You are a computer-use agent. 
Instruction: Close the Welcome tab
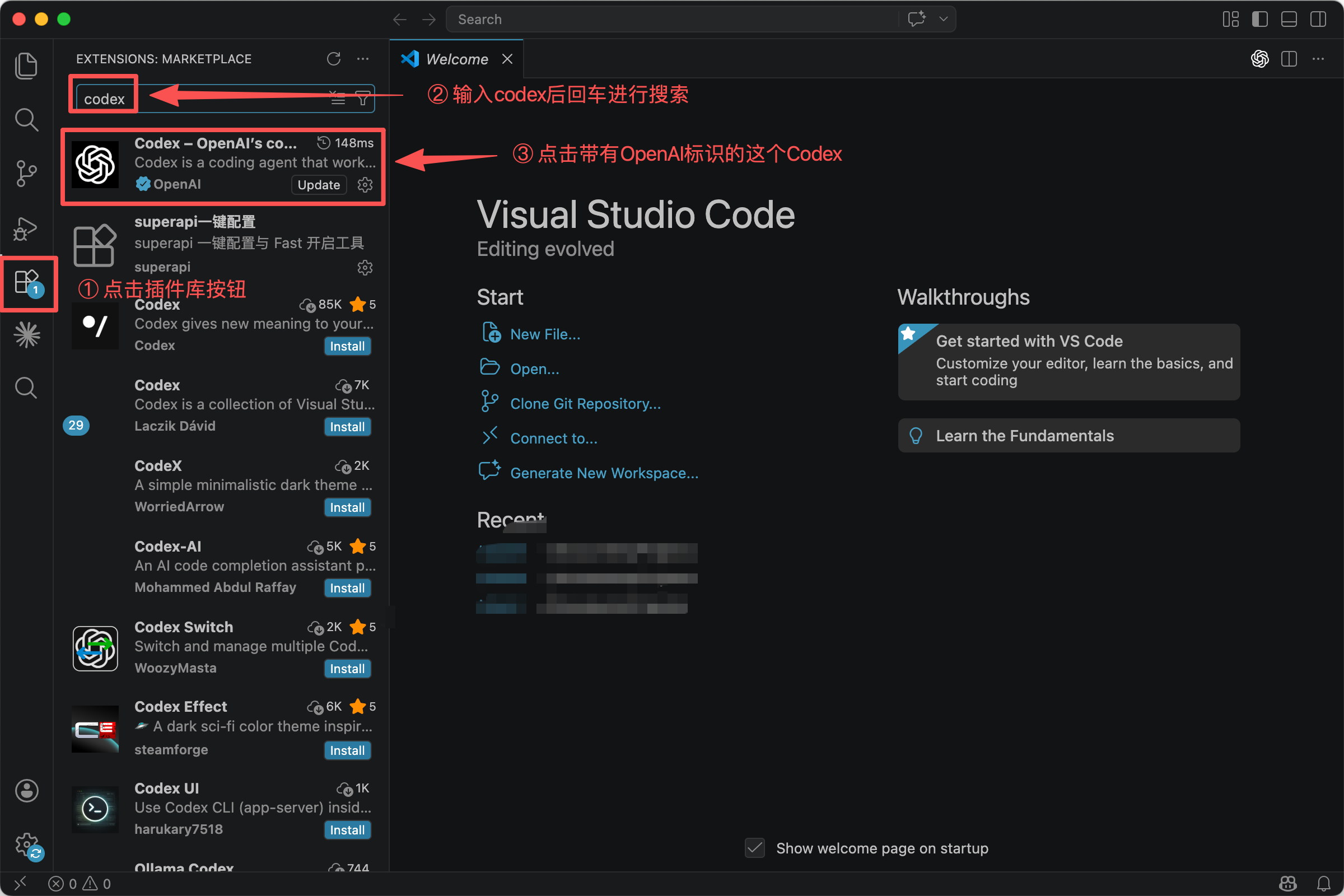pyautogui.click(x=507, y=59)
